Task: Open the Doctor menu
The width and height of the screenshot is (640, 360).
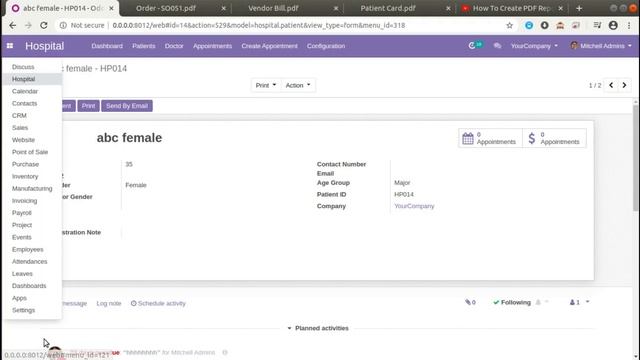Action: tap(174, 46)
